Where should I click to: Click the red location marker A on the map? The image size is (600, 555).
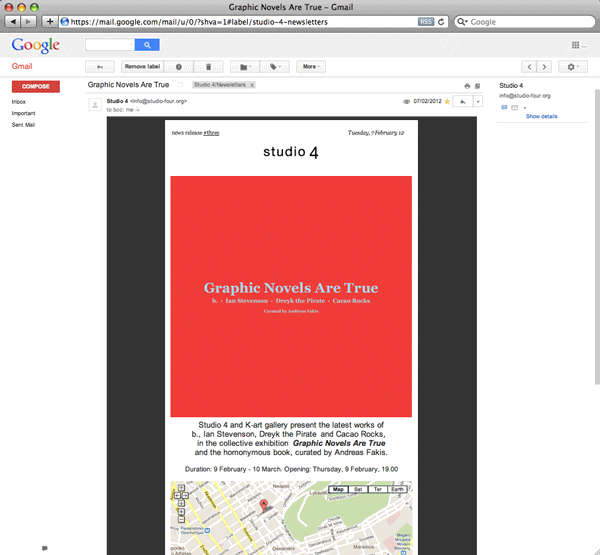(x=263, y=505)
